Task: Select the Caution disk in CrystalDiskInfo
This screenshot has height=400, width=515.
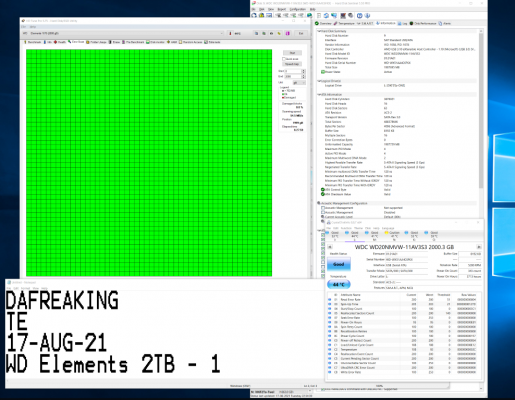Action: 393,236
